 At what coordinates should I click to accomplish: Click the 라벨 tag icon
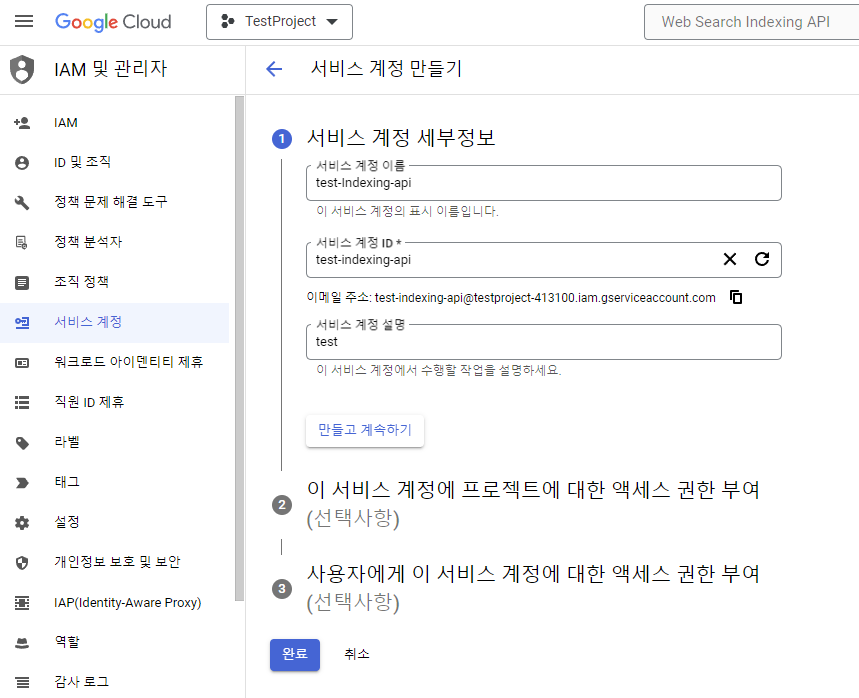22,443
